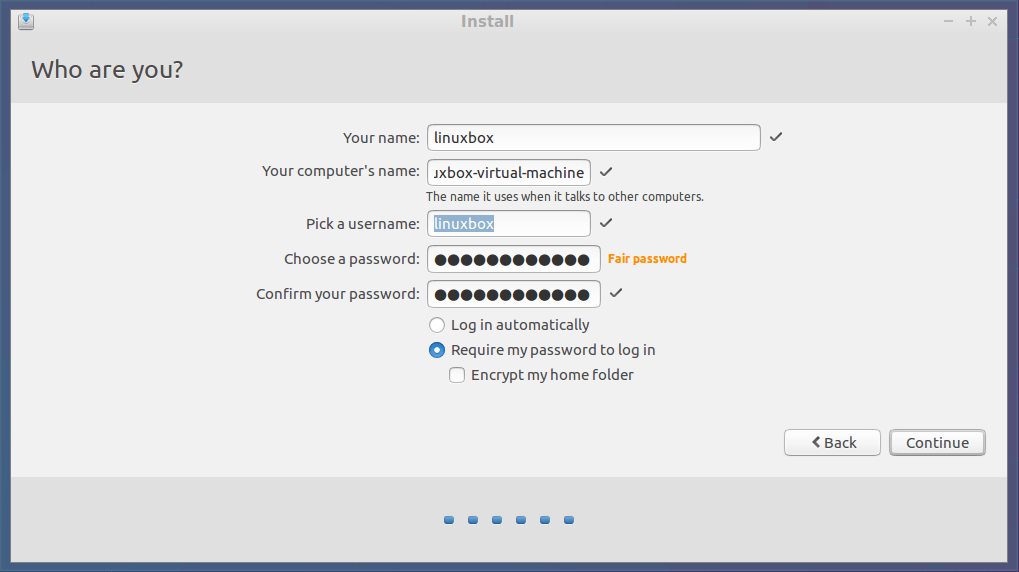Click the Fair password strength label

point(647,259)
